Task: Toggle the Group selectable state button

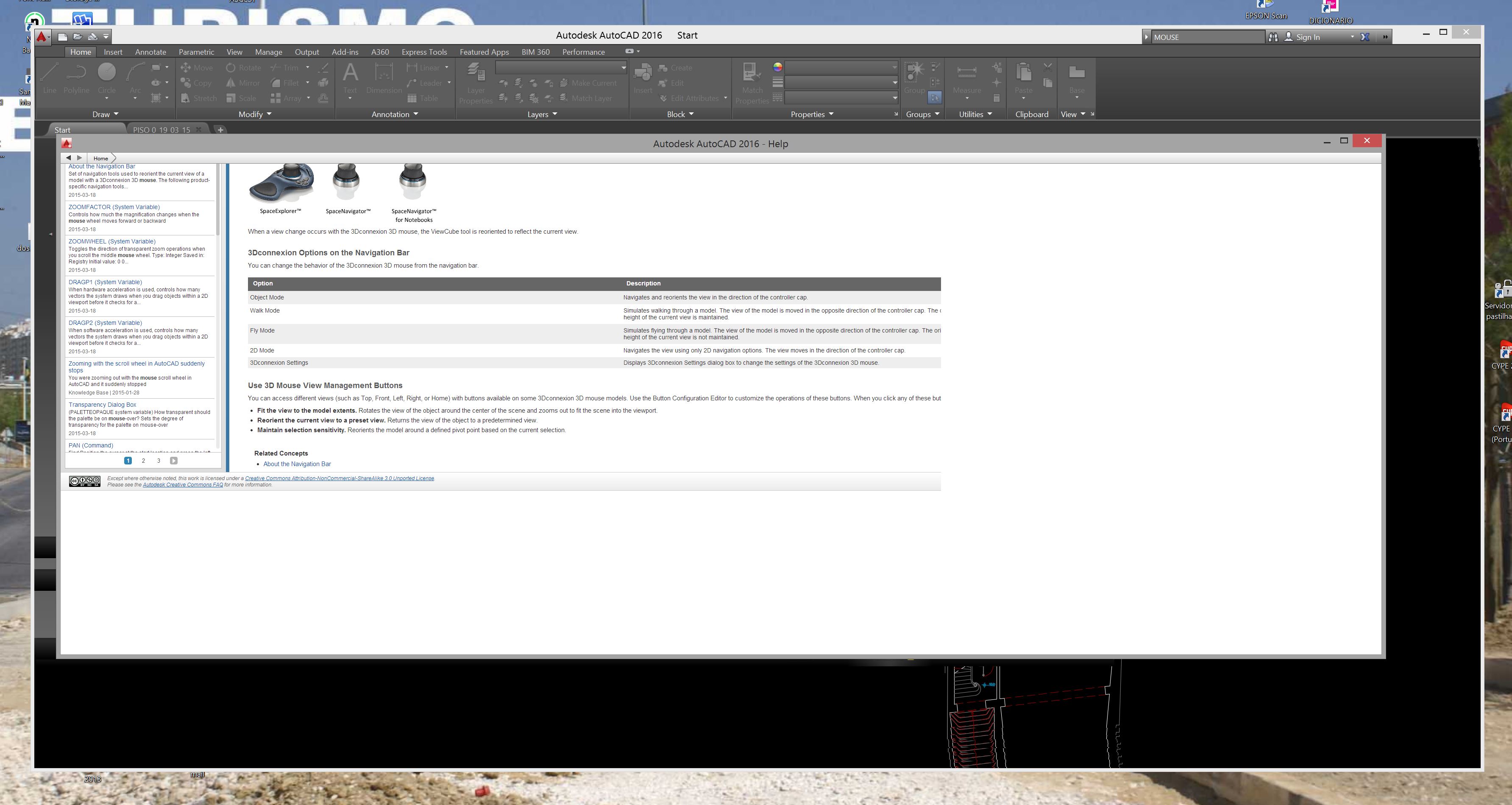Action: coord(934,97)
